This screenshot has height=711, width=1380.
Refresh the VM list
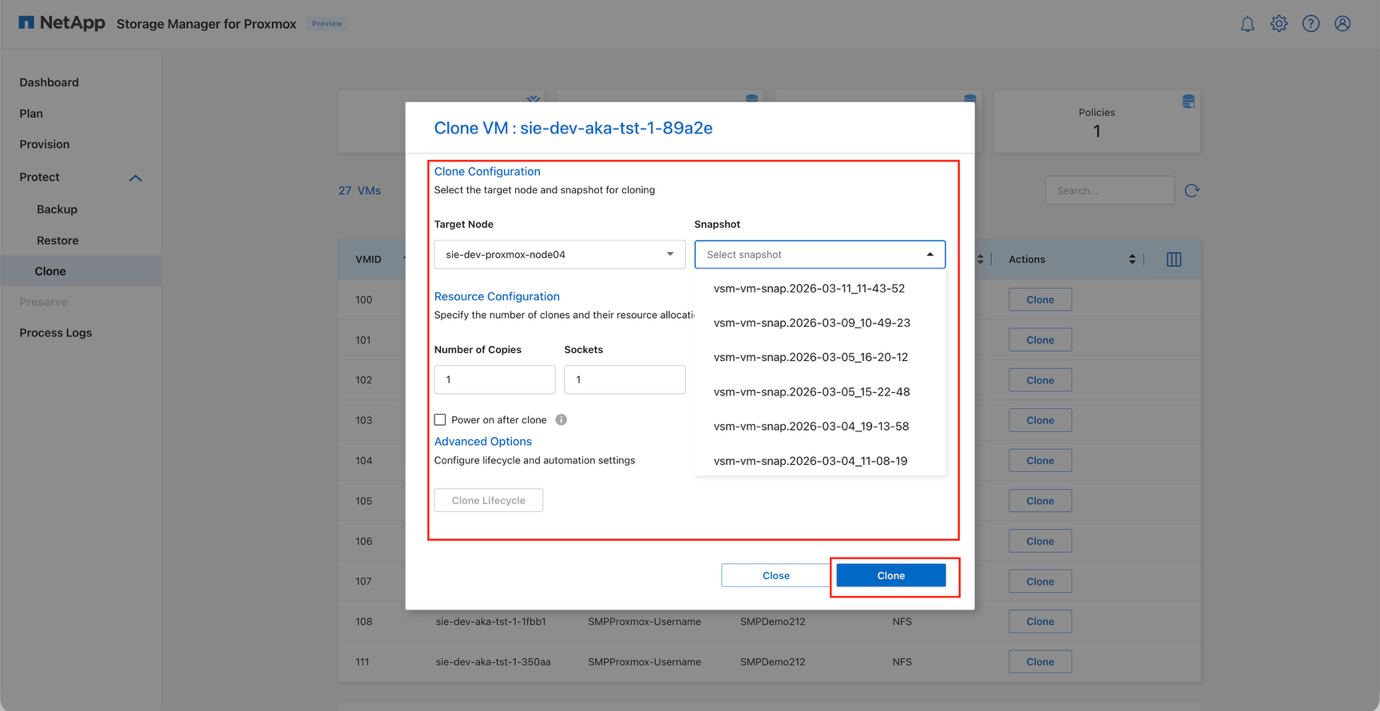pyautogui.click(x=1191, y=189)
